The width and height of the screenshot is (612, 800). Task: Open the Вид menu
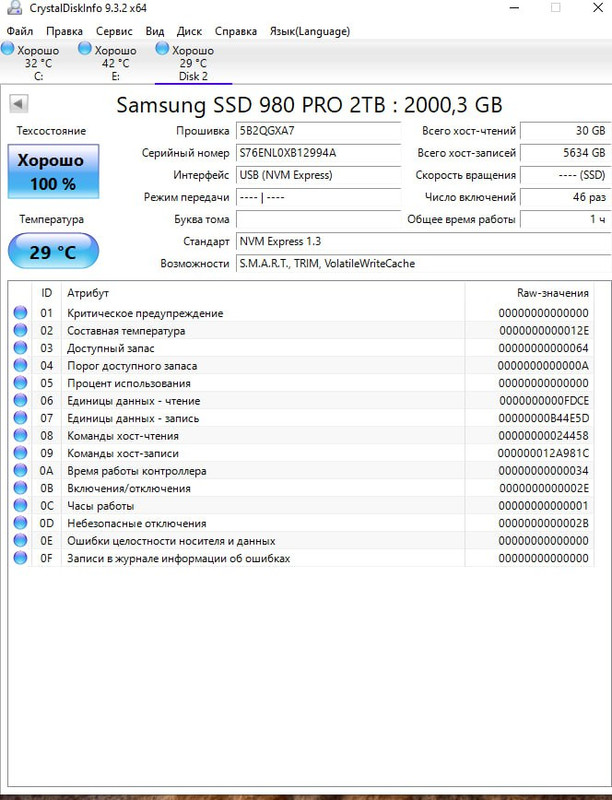155,31
